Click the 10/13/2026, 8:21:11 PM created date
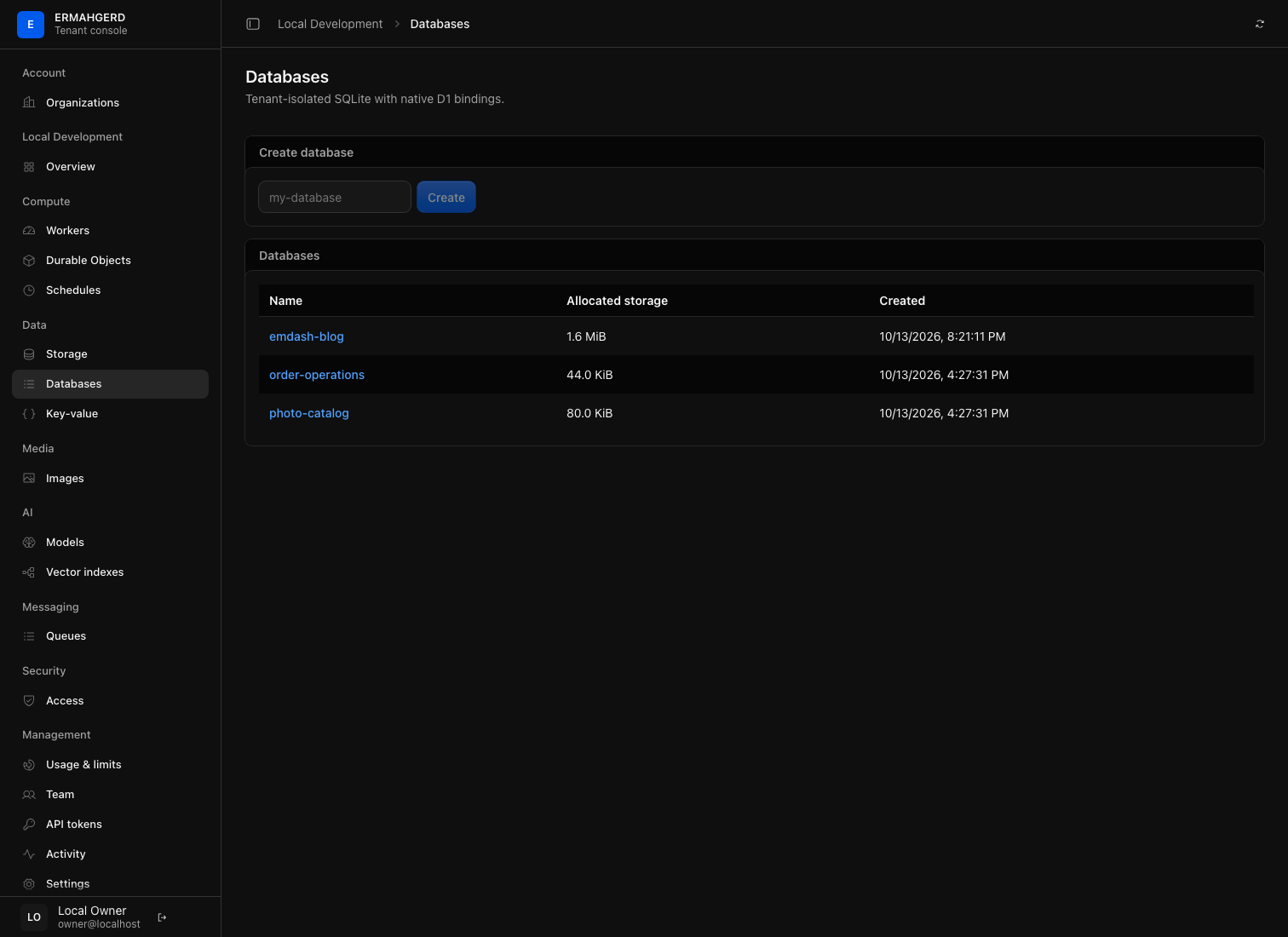Viewport: 1288px width, 937px height. coord(942,336)
